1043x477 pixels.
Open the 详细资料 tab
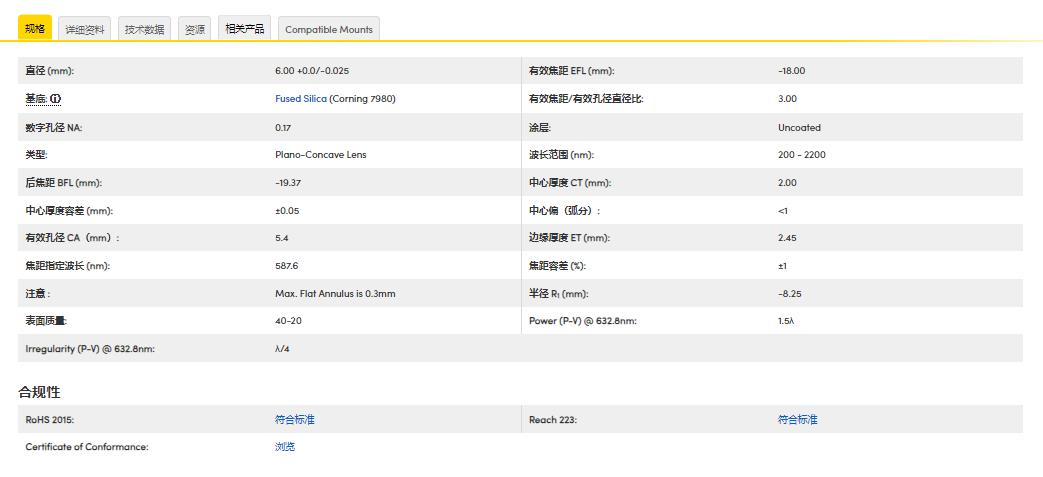[85, 29]
